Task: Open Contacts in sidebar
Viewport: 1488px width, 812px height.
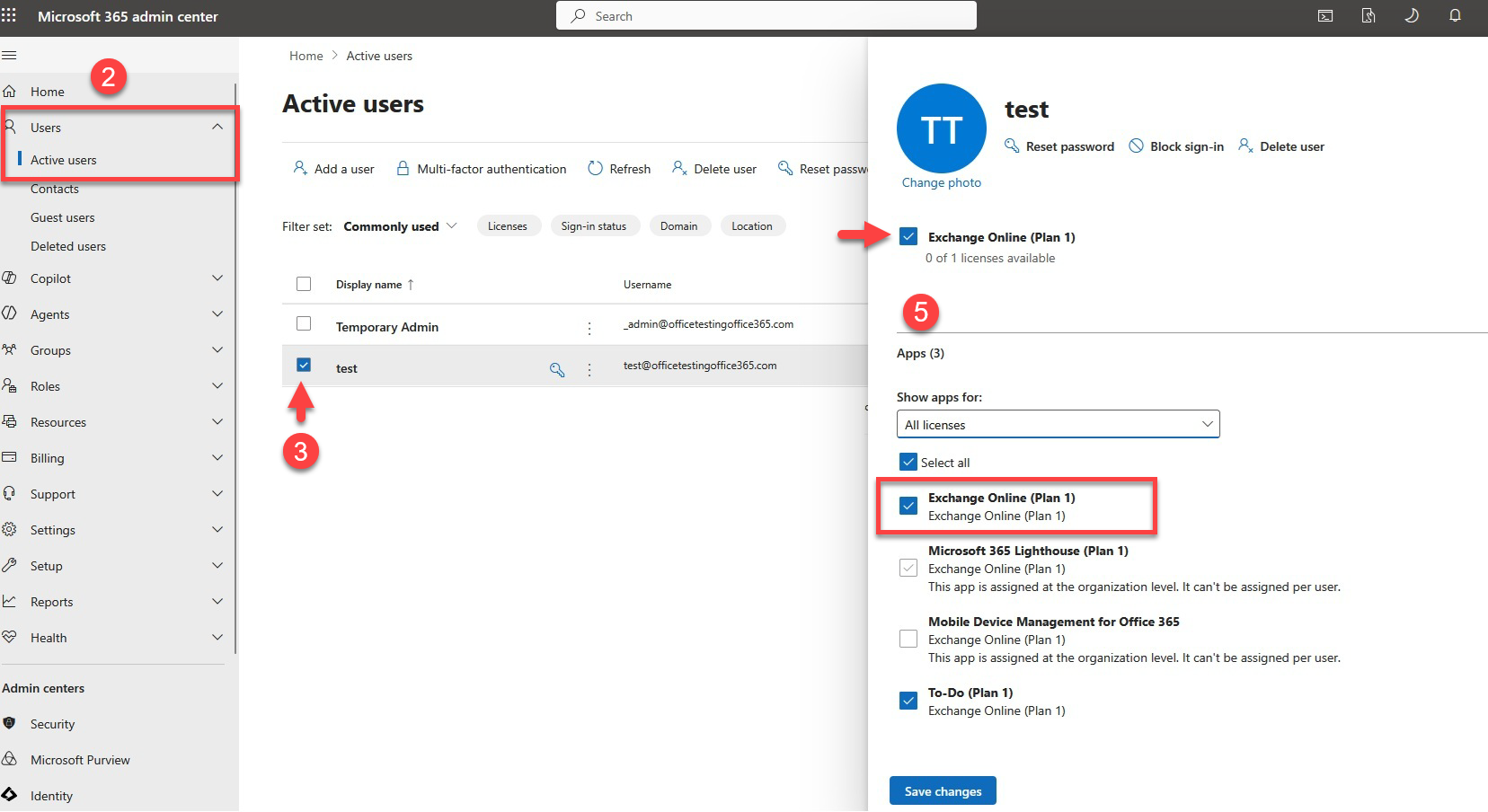Action: (55, 189)
